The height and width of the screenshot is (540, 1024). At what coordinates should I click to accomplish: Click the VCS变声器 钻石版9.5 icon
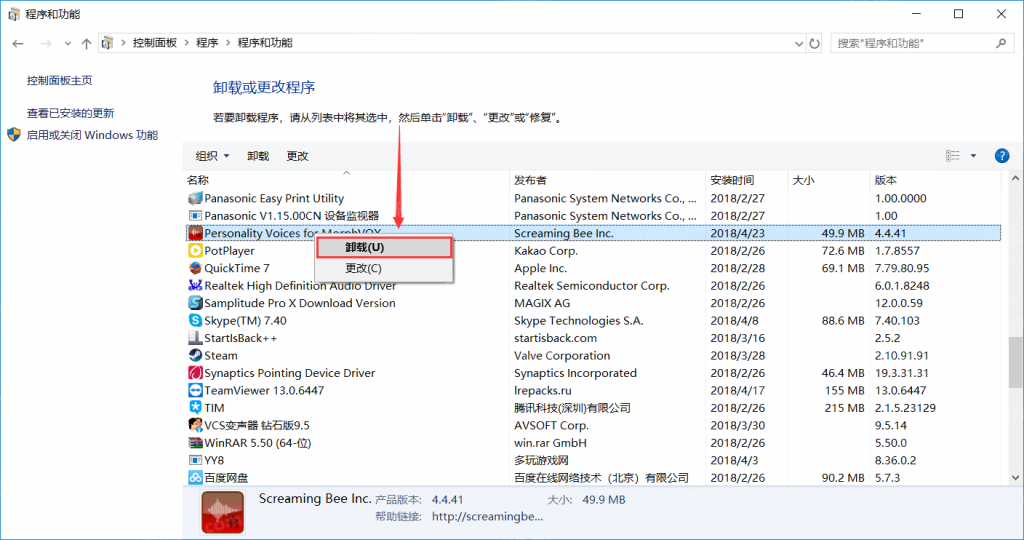[x=195, y=425]
